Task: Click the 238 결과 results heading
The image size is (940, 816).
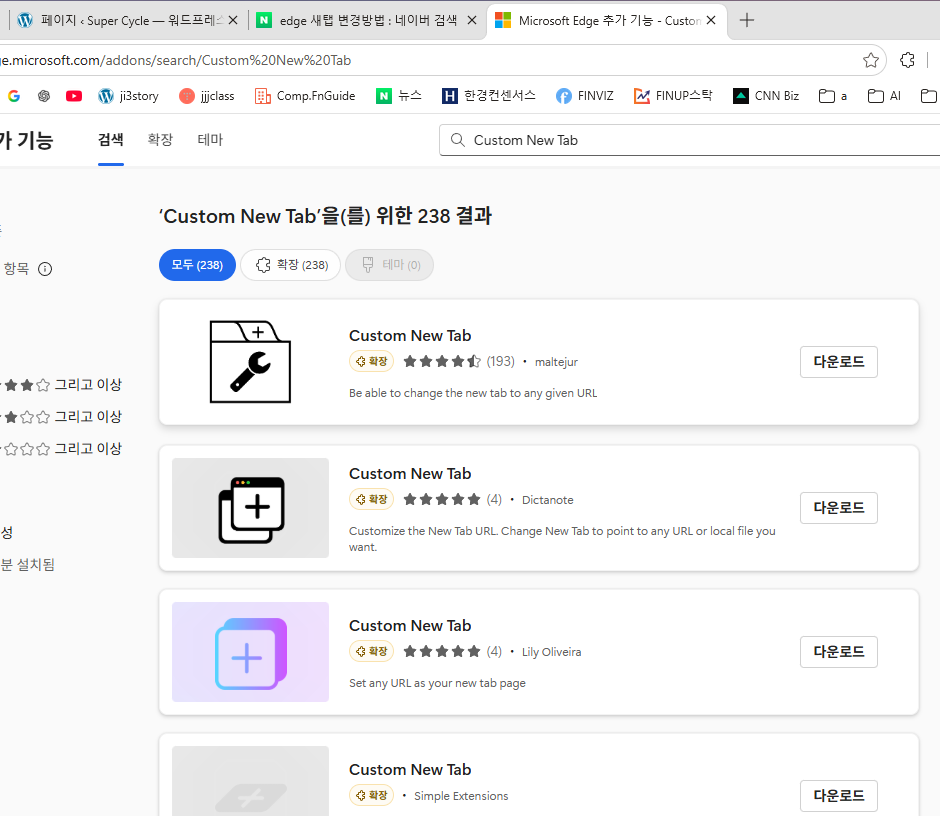Action: pyautogui.click(x=326, y=216)
